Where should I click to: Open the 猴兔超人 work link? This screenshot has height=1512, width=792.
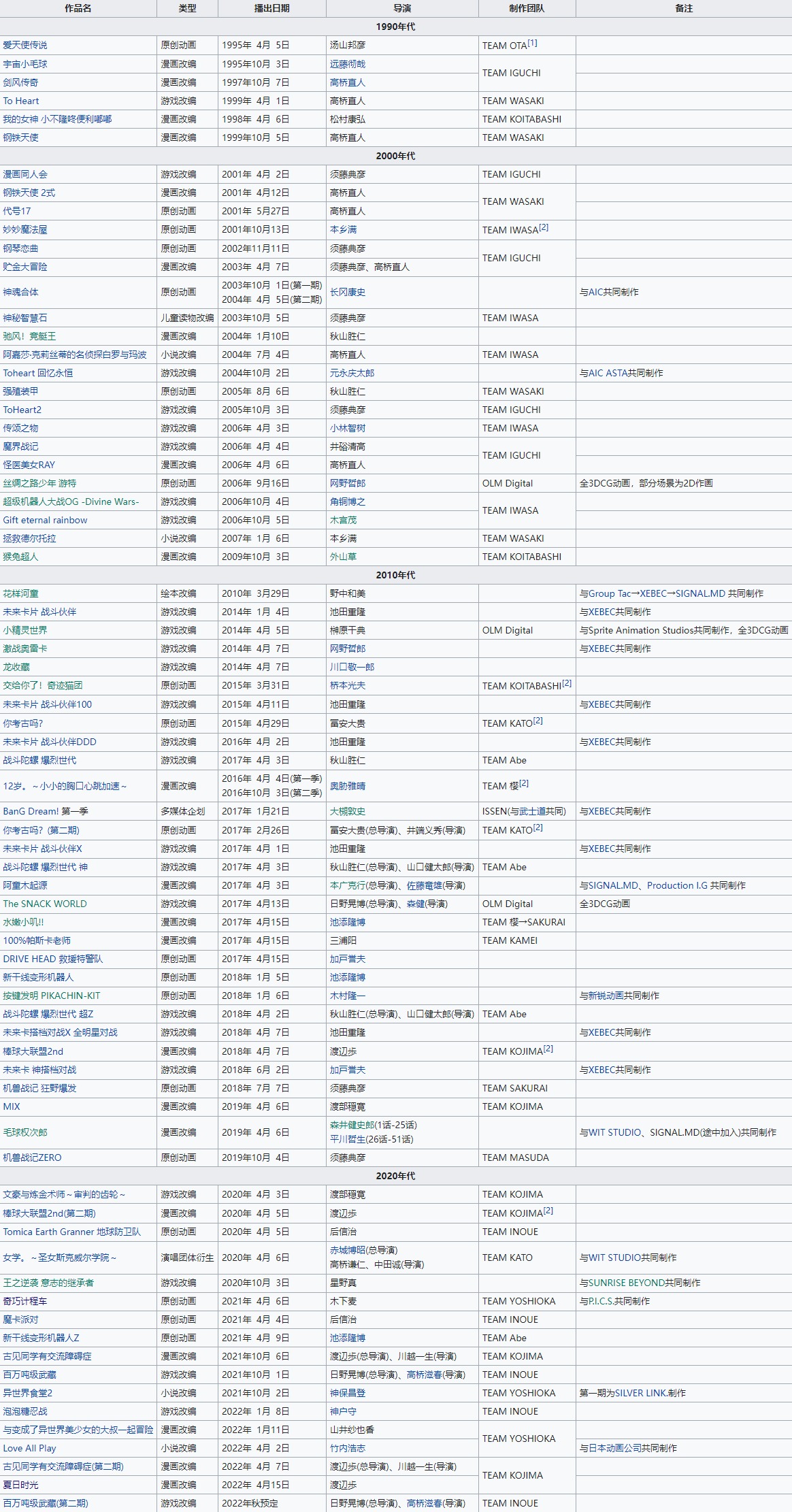tap(20, 557)
